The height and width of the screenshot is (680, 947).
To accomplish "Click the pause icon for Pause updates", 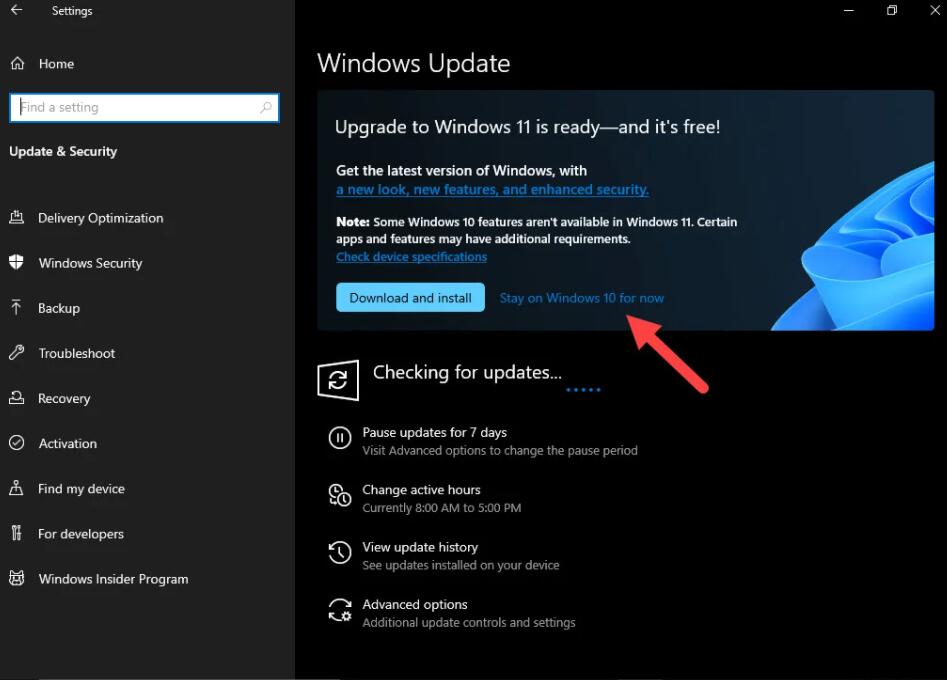I will pos(340,438).
